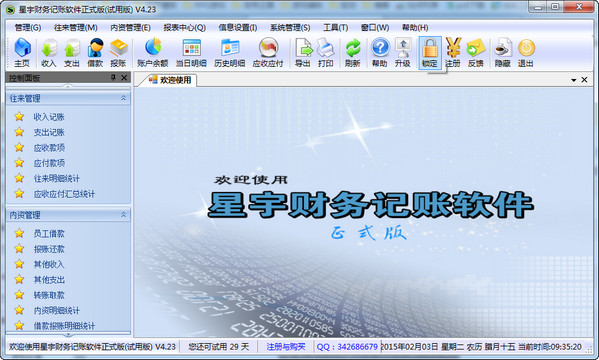Open the 帮助 help question-mark icon
599x360 pixels.
tap(380, 53)
